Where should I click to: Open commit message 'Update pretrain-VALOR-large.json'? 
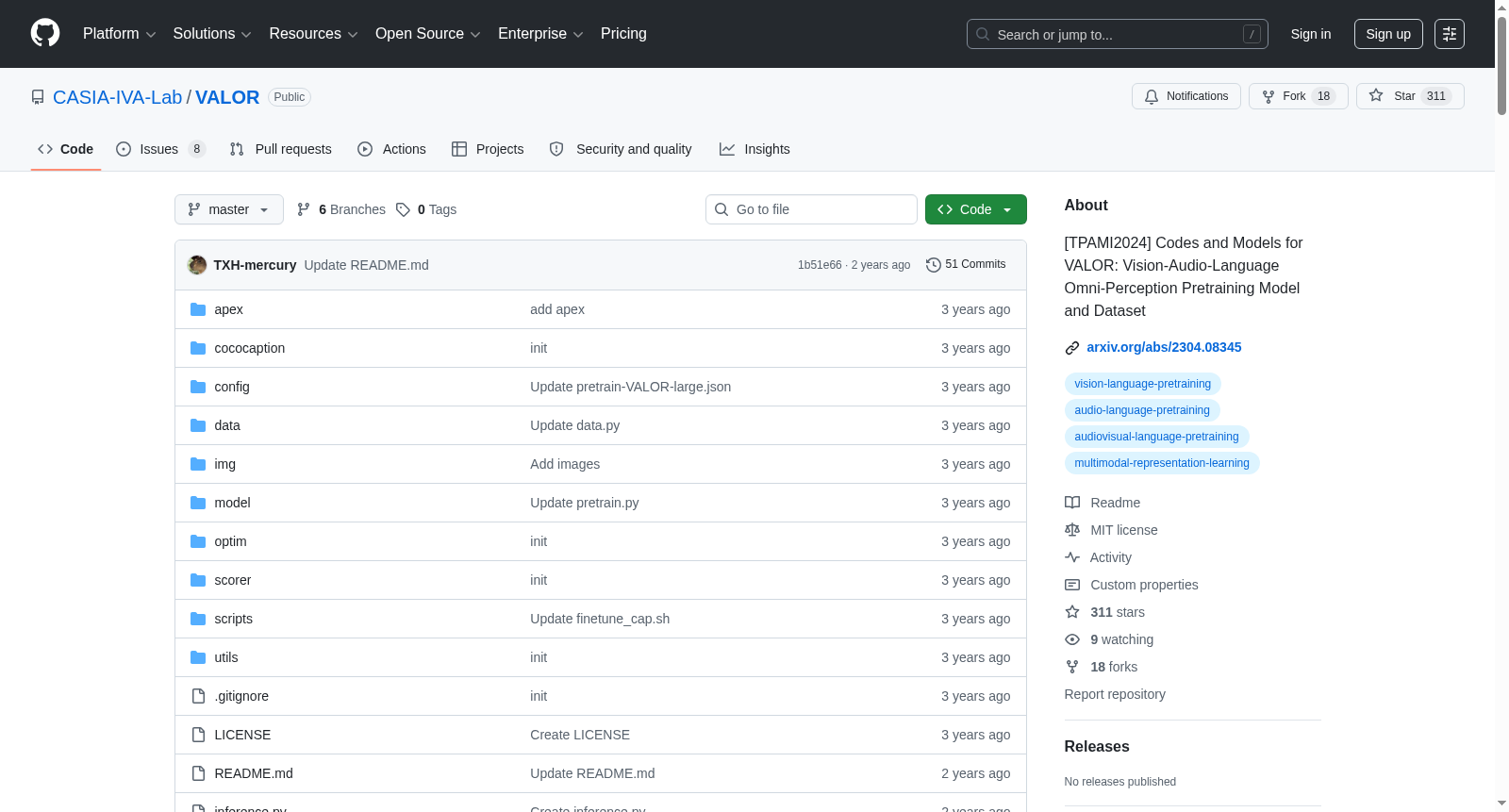coord(630,387)
